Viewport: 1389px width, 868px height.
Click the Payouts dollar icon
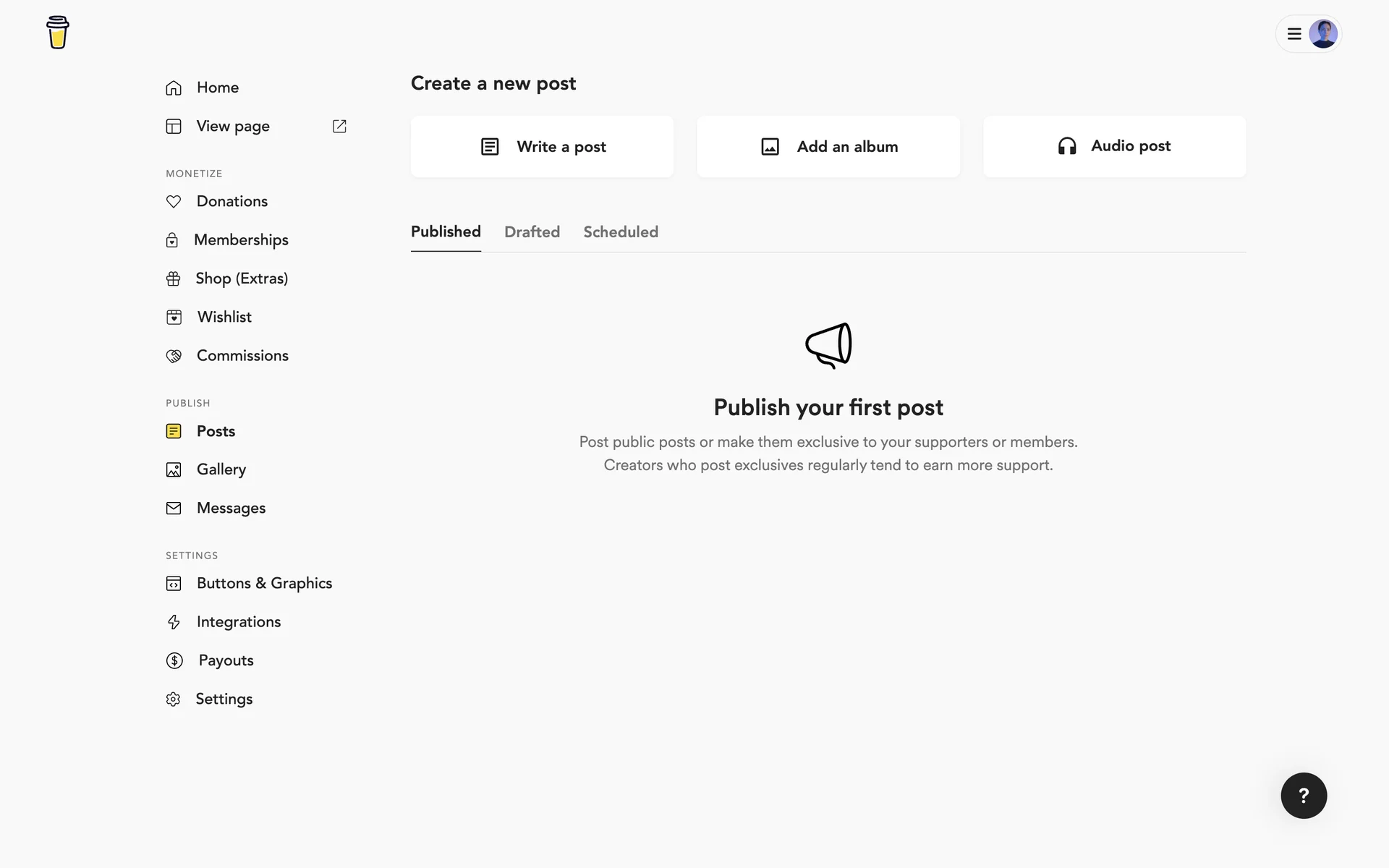[x=174, y=660]
